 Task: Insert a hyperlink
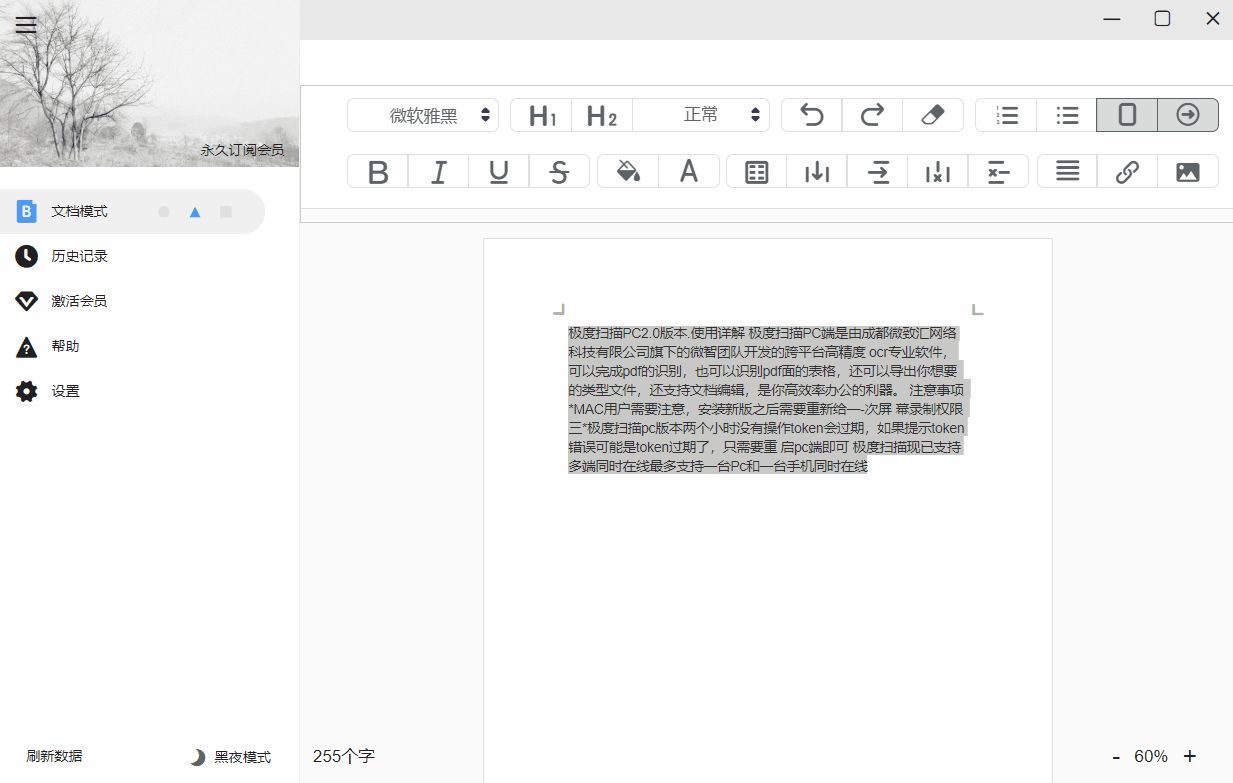pos(1126,171)
